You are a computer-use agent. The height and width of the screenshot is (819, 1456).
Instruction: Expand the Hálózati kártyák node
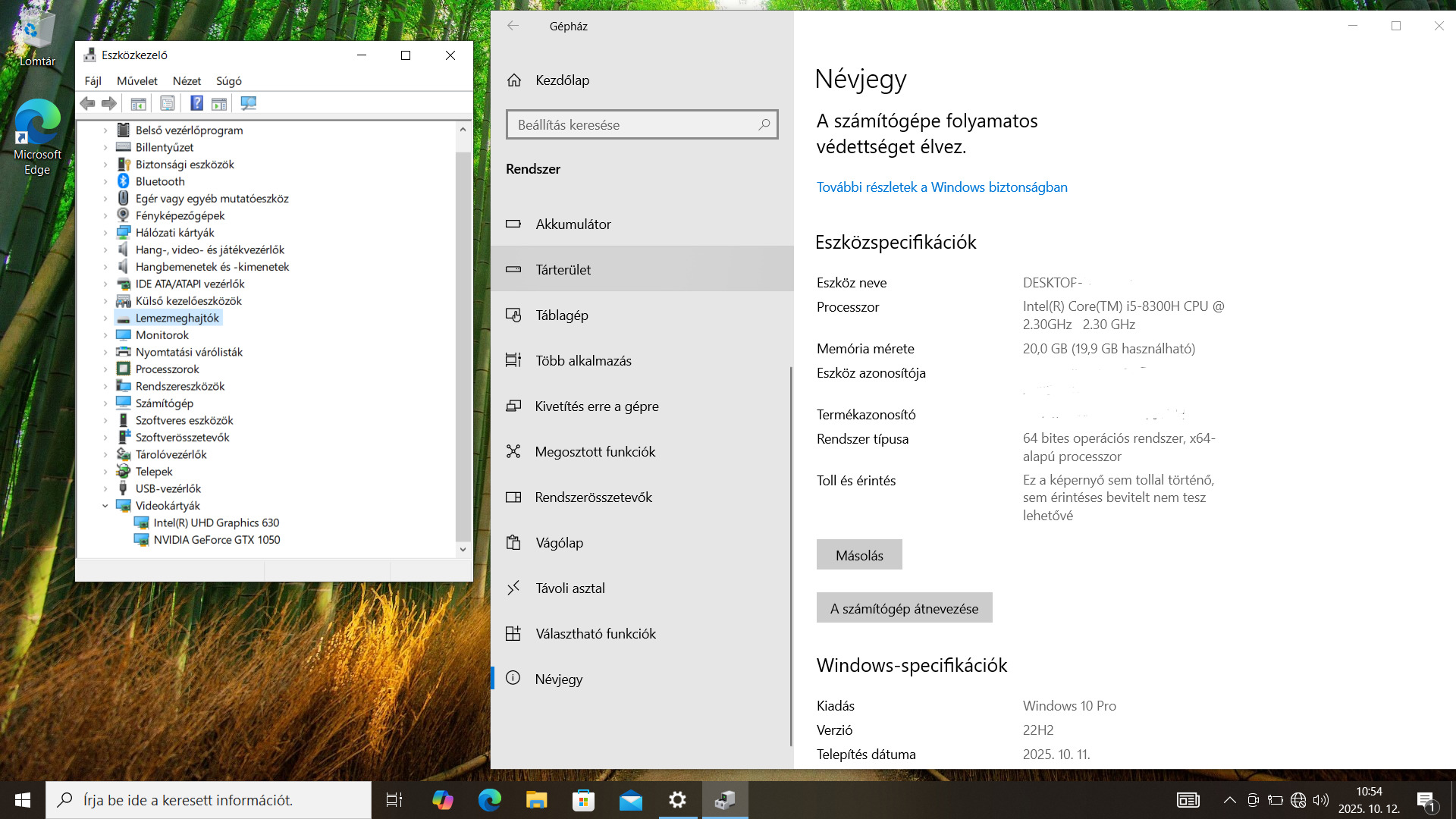click(105, 233)
